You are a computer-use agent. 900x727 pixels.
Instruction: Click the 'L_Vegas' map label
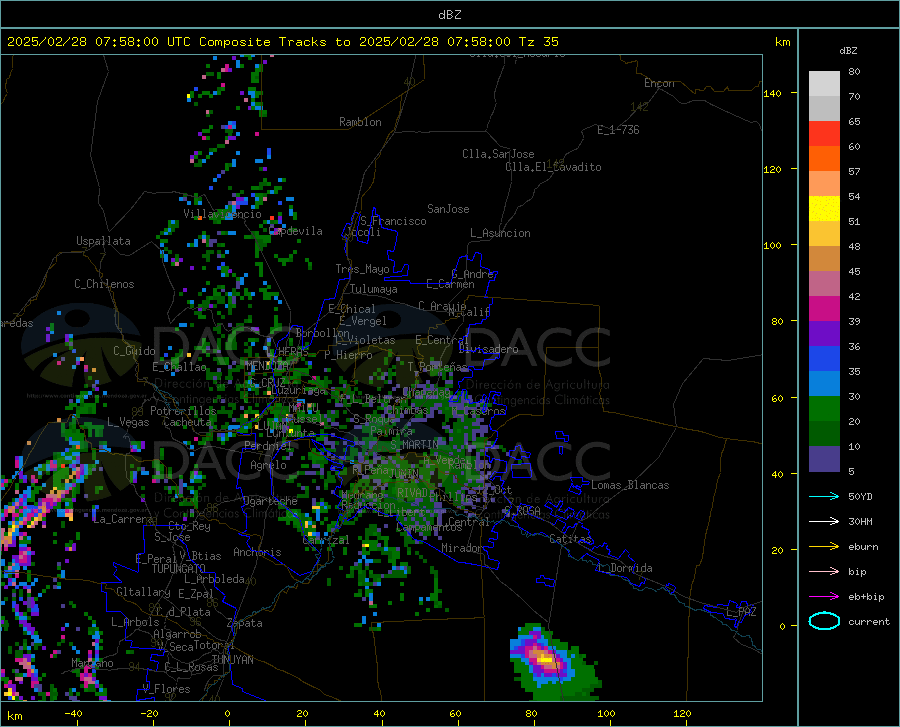[128, 422]
